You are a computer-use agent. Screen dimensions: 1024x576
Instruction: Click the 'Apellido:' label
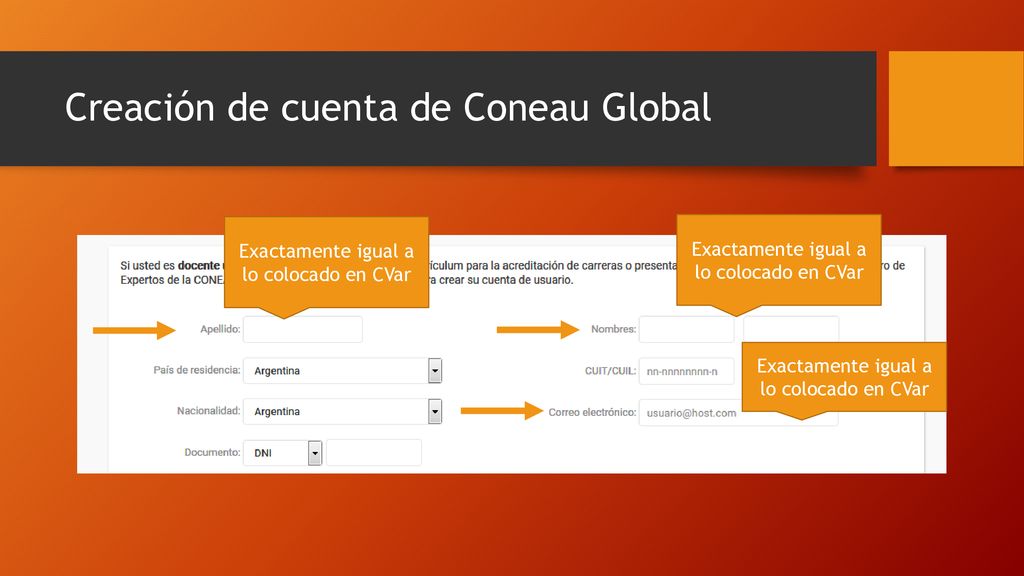tap(220, 329)
